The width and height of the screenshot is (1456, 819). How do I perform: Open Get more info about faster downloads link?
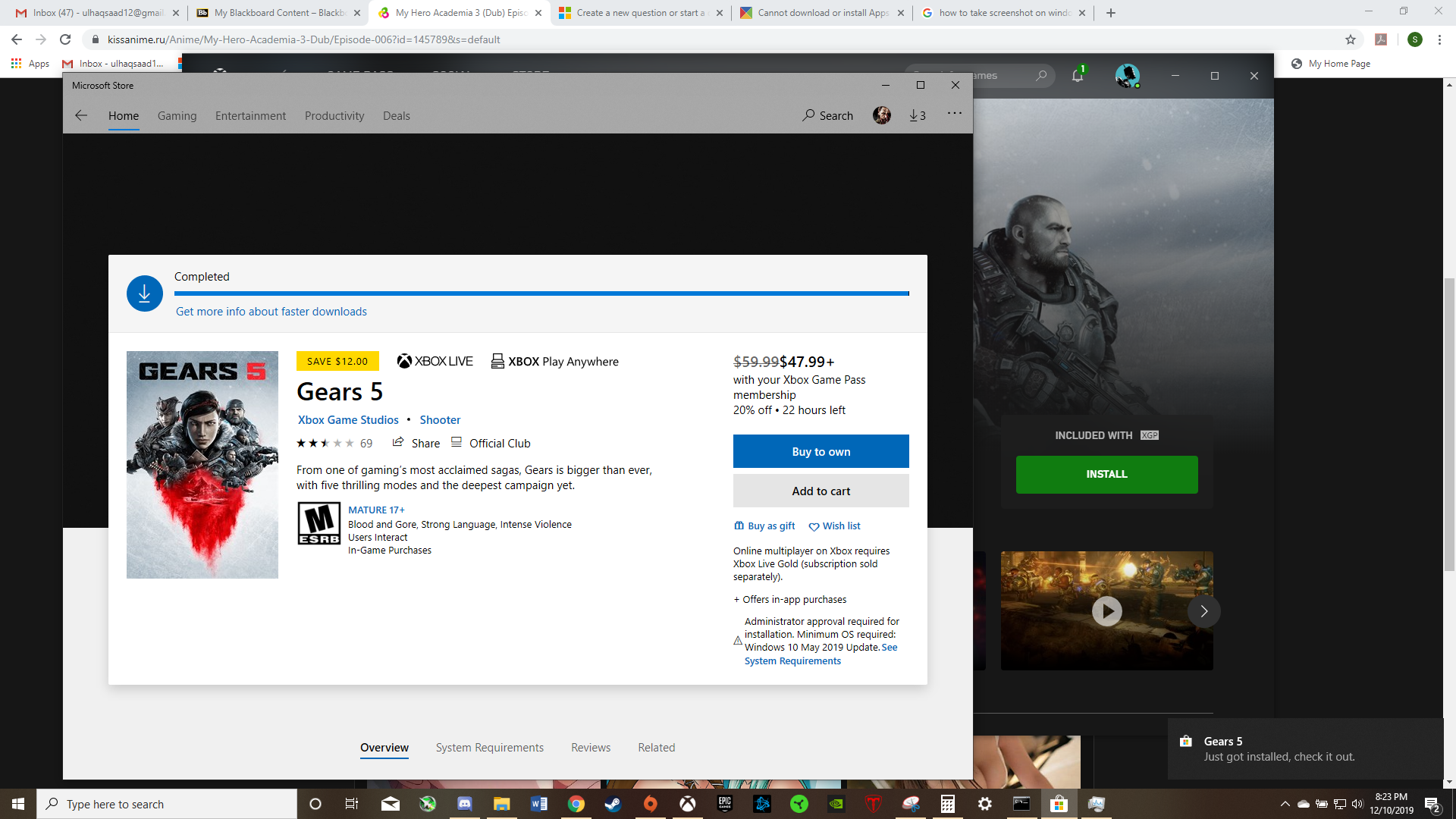point(271,311)
